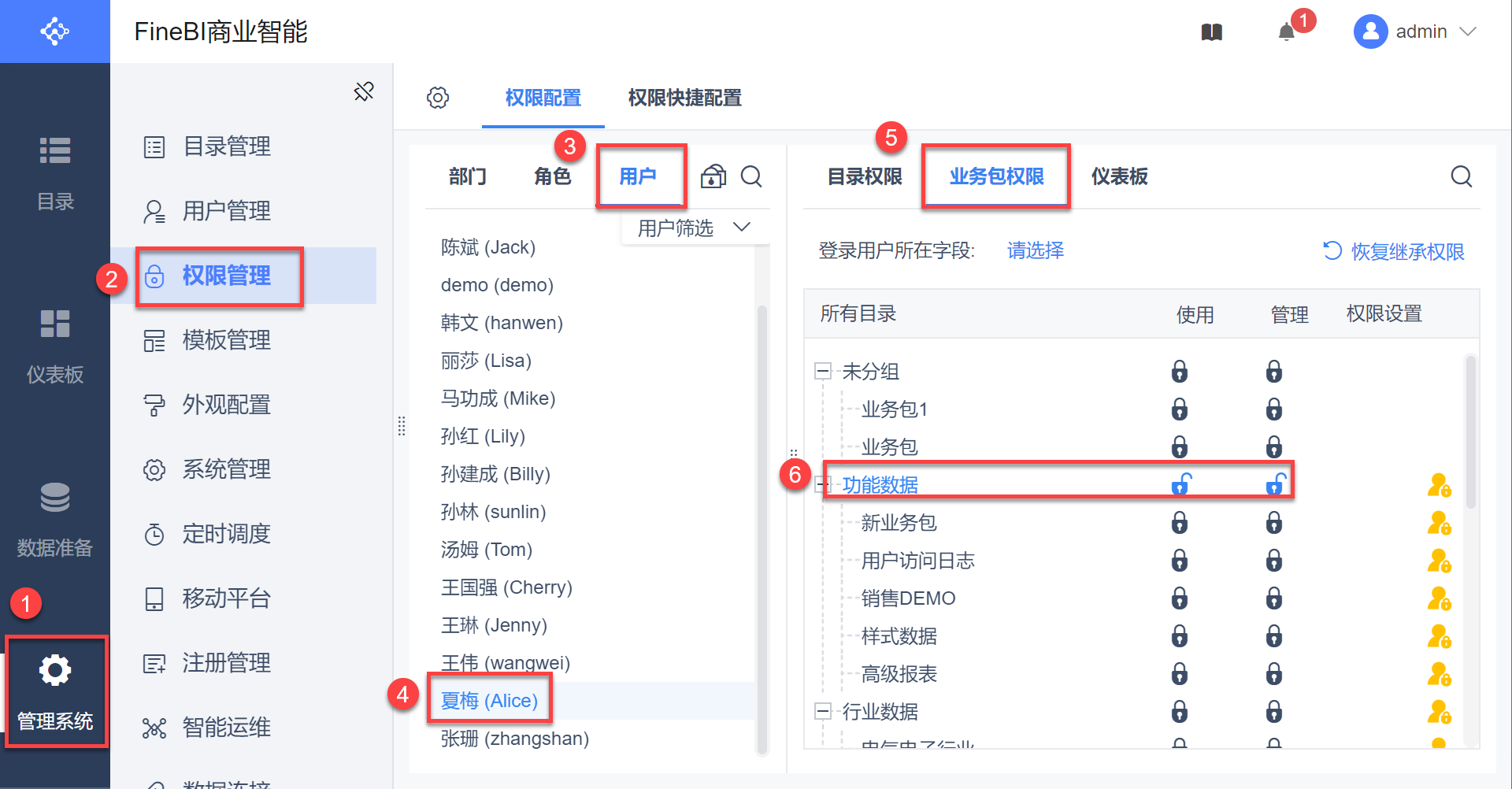1512x789 pixels.
Task: Switch to the 权限快捷配置 tab
Action: coord(684,98)
